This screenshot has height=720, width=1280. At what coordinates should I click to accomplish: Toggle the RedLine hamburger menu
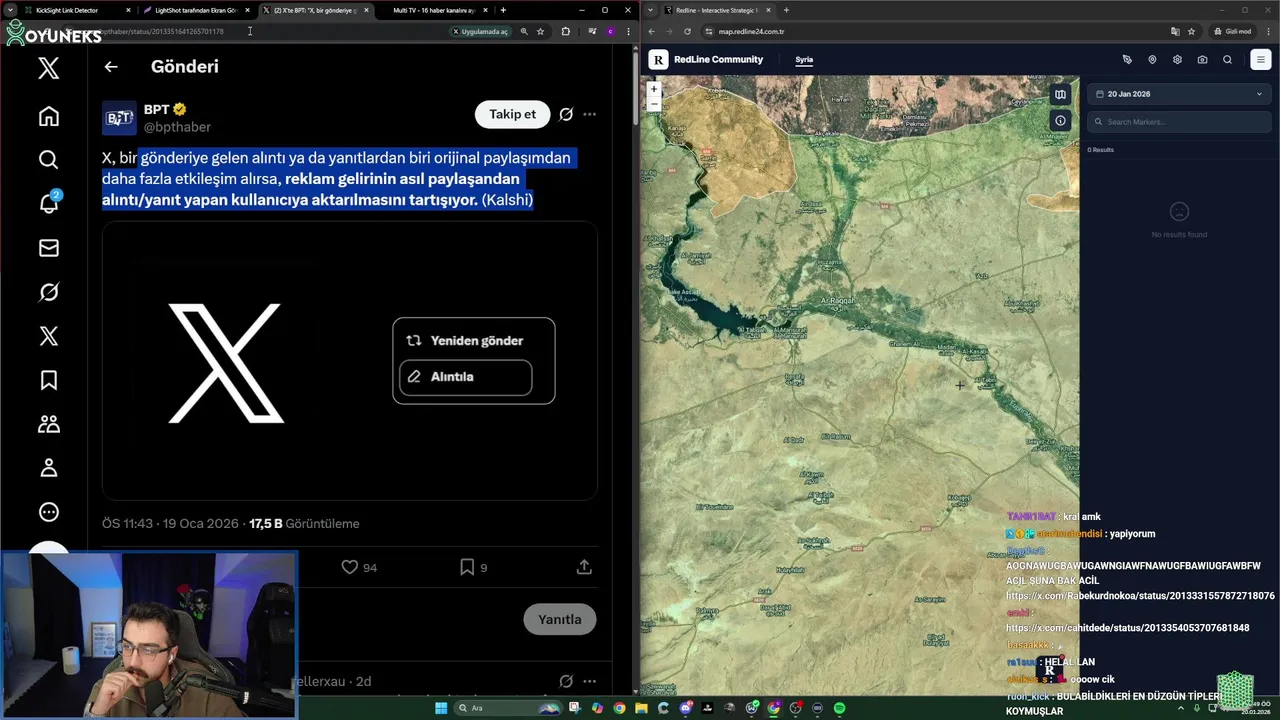(x=1260, y=60)
